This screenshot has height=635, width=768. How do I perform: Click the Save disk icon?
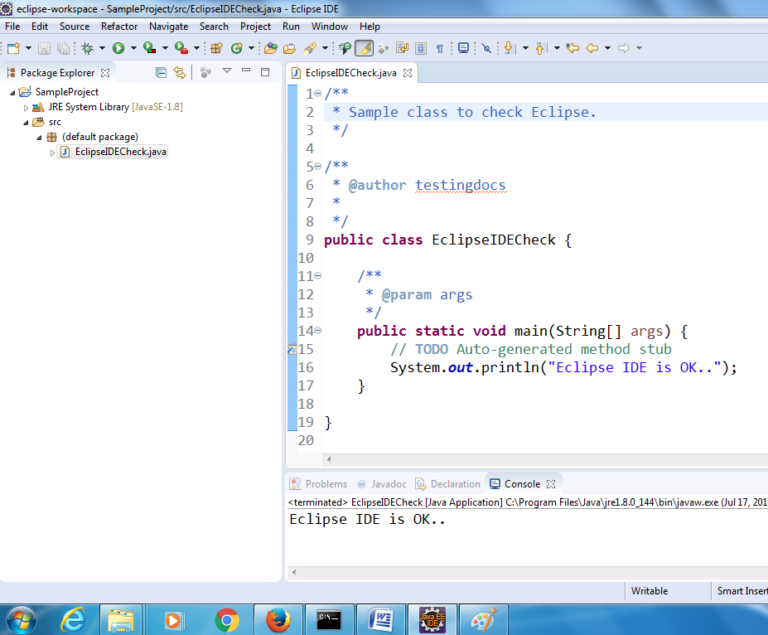[x=45, y=47]
